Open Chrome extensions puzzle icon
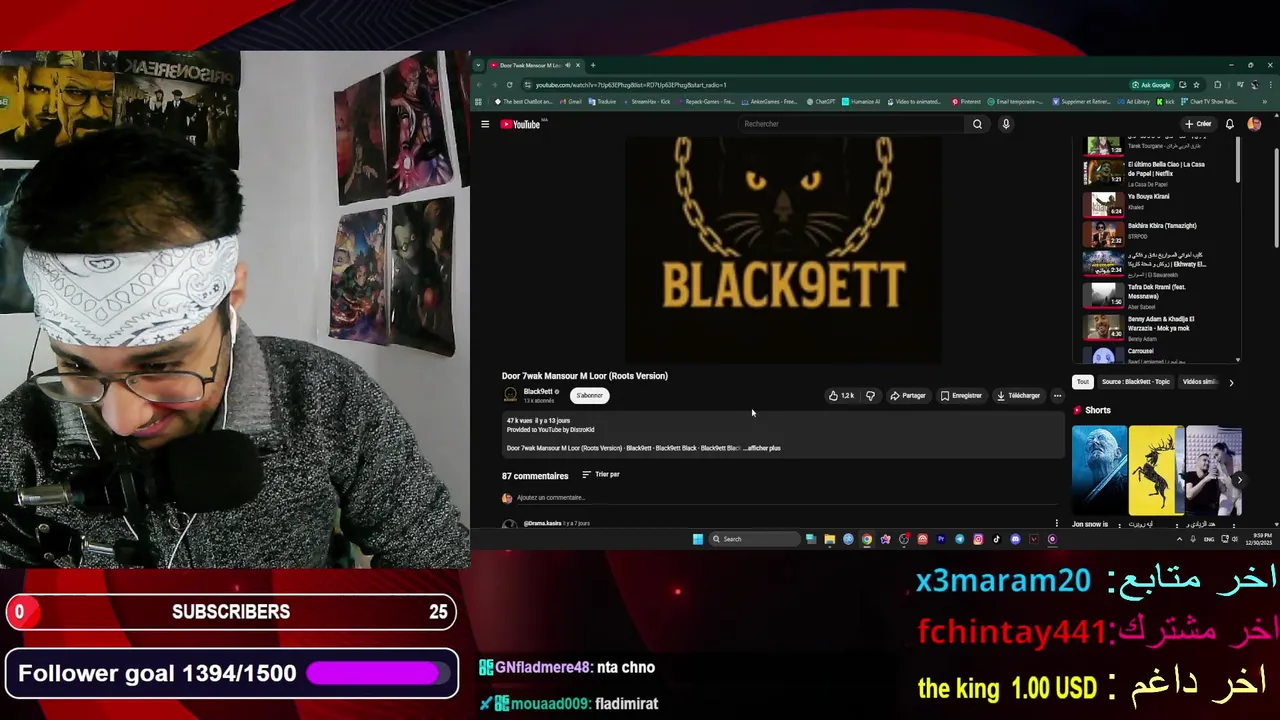The width and height of the screenshot is (1280, 720). pos(1217,85)
